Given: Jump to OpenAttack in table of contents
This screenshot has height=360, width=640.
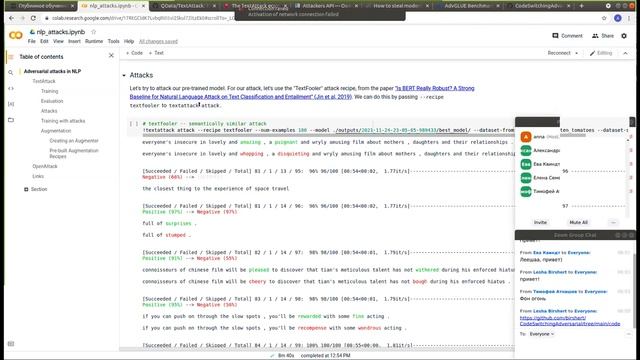Looking at the screenshot, I should 45,167.
